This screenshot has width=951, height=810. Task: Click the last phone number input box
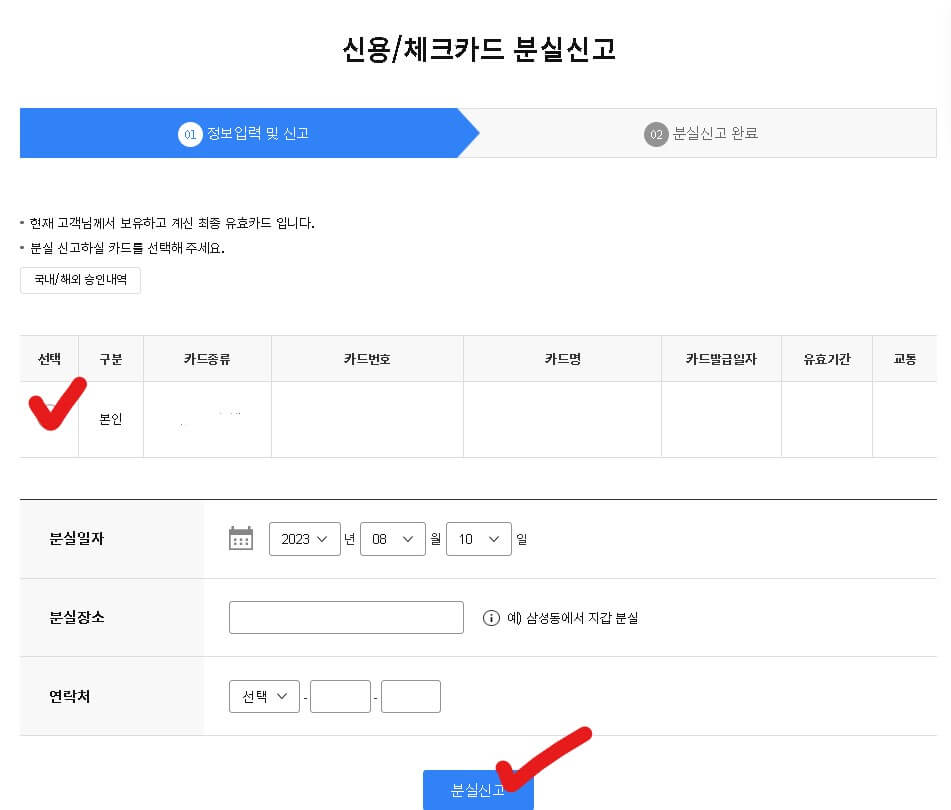coord(411,696)
